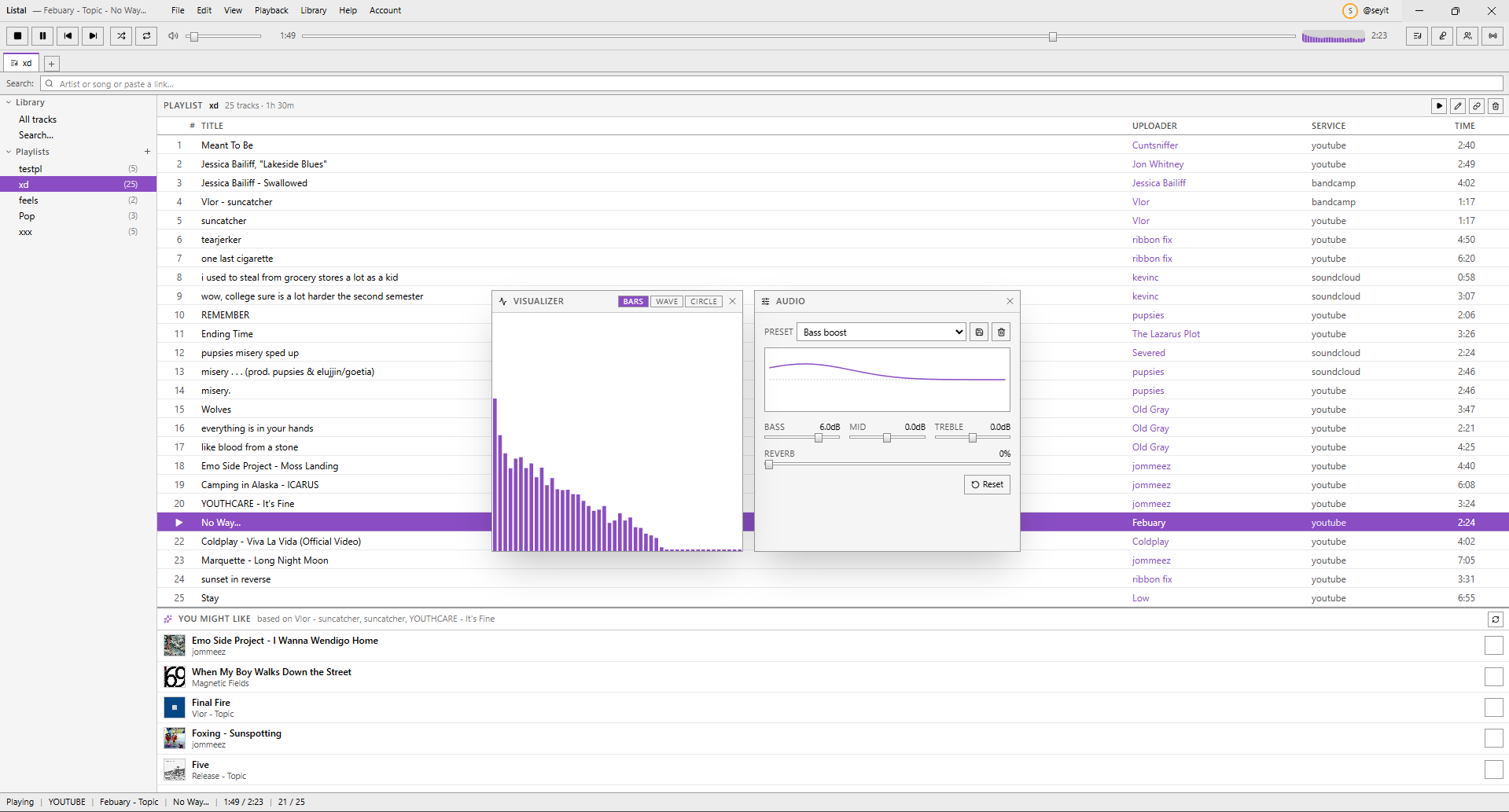The image size is (1509, 812).
Task: Stop playback with the stop button
Action: point(17,35)
